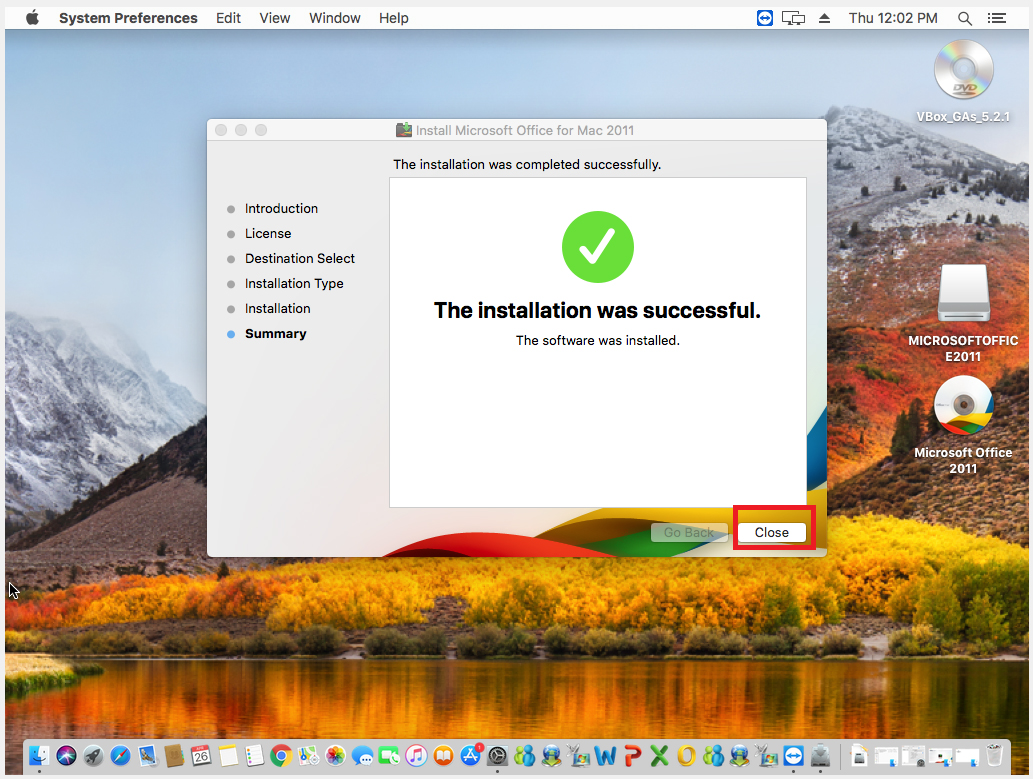Open Safari browser from the Dock
1033x779 pixels.
click(120, 756)
